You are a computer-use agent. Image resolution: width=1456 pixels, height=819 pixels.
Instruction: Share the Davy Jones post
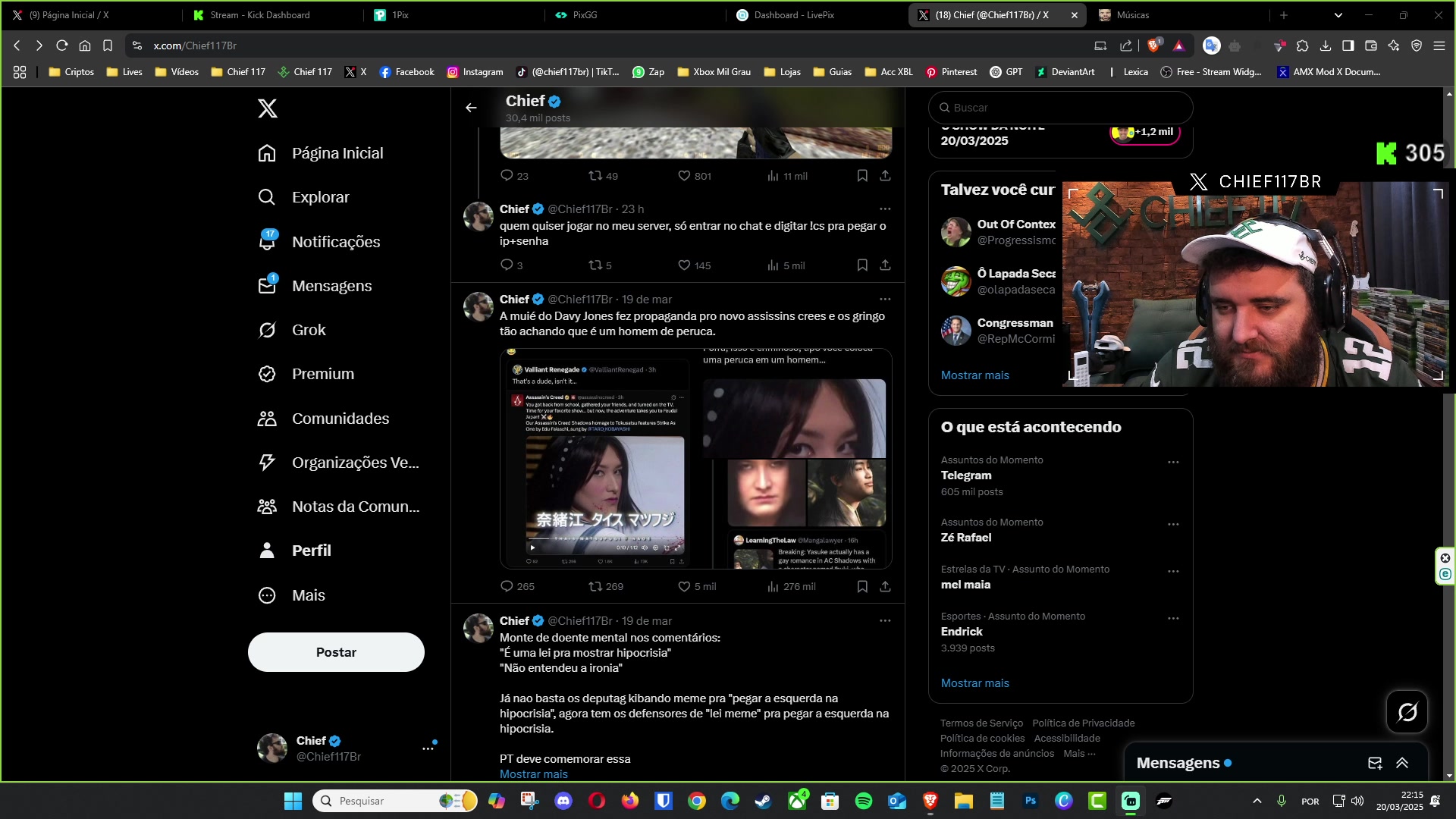pos(885,586)
